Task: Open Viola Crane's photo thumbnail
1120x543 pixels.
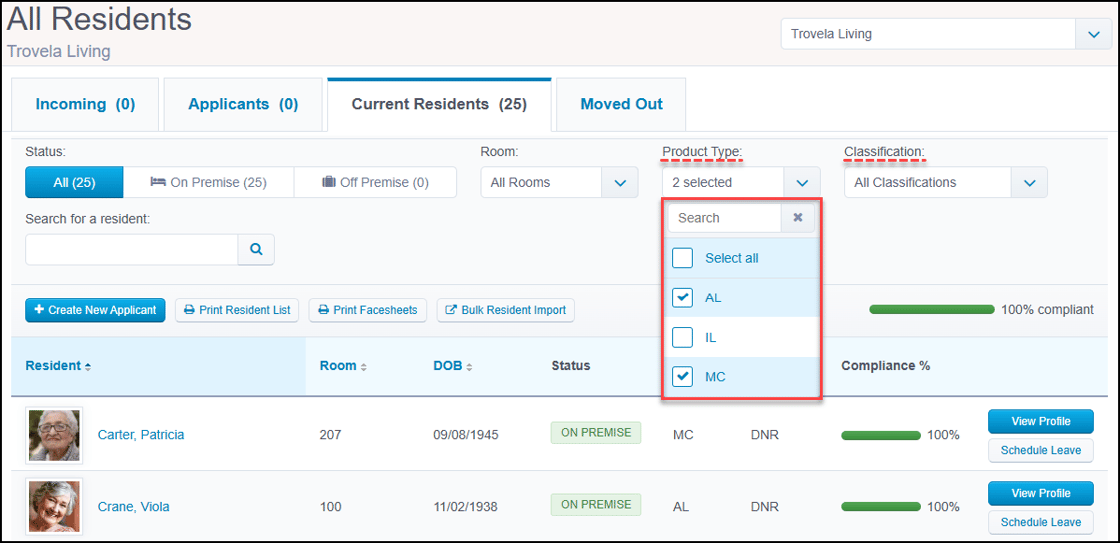Action: click(54, 507)
